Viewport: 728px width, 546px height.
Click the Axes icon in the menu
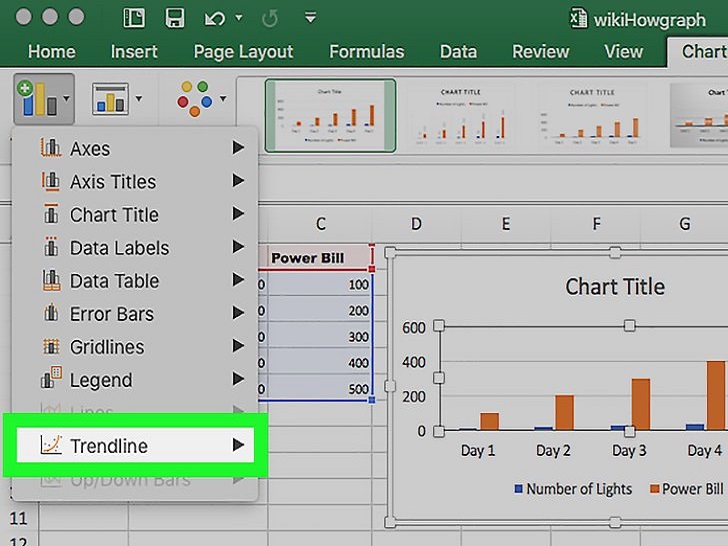[51, 148]
